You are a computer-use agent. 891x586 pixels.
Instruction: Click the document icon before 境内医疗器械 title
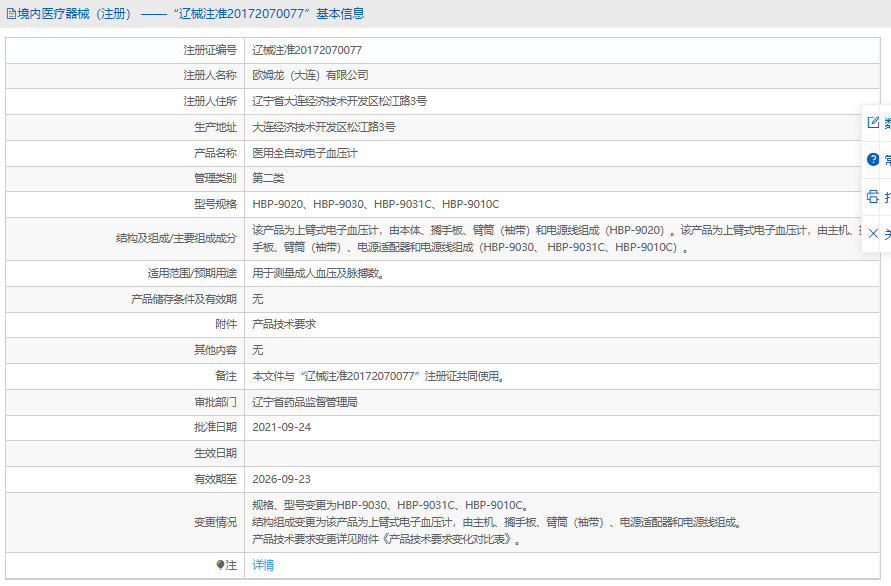11,14
